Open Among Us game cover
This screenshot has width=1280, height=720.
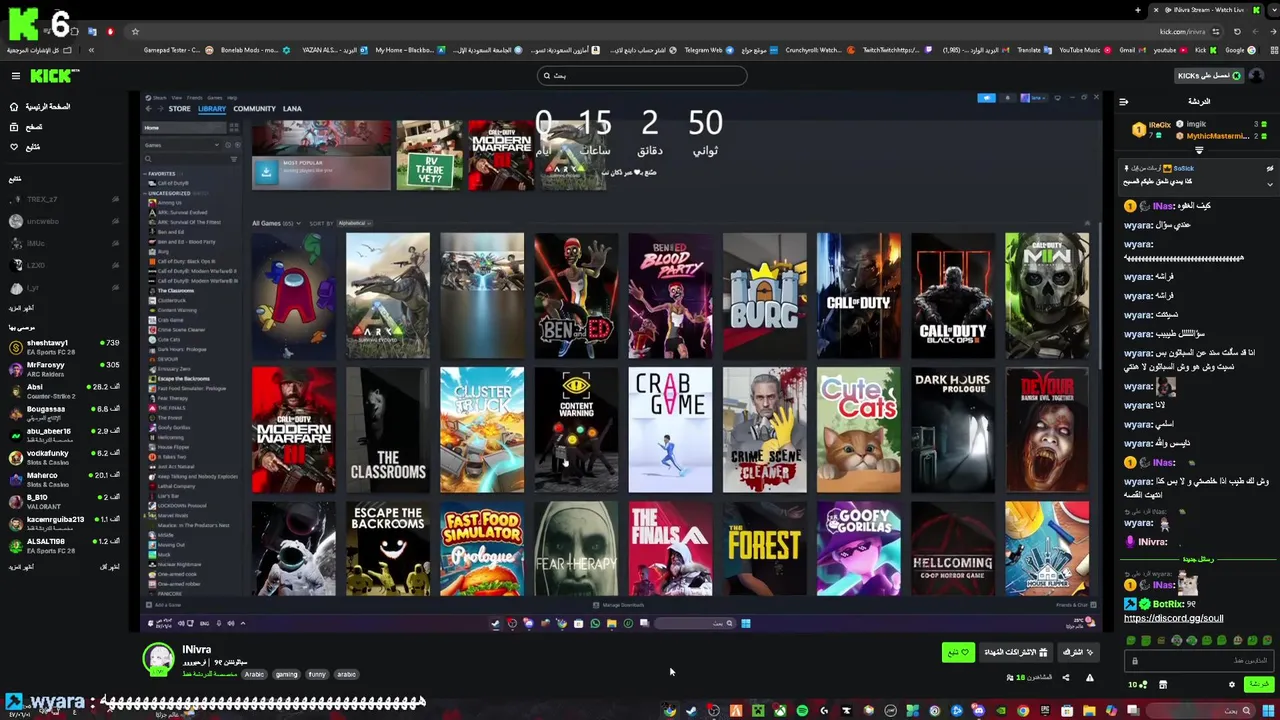point(293,296)
